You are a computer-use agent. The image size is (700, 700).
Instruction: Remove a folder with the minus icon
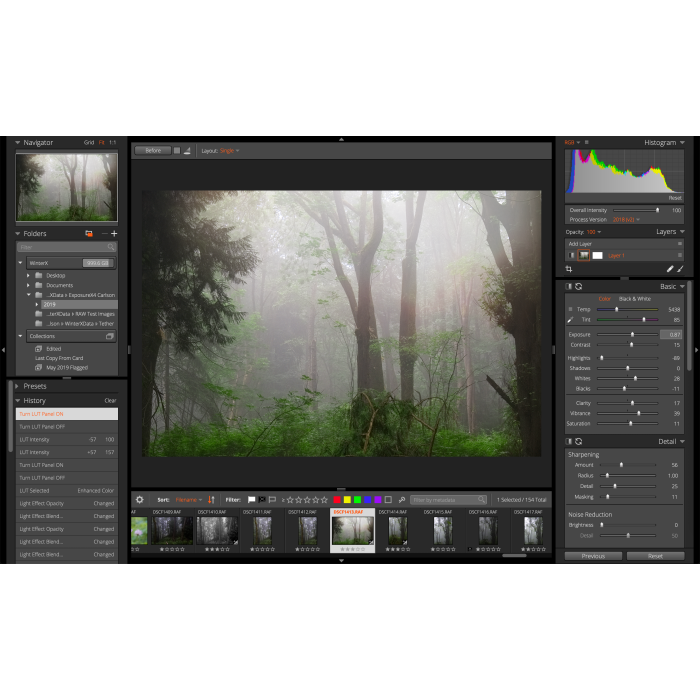(x=104, y=233)
